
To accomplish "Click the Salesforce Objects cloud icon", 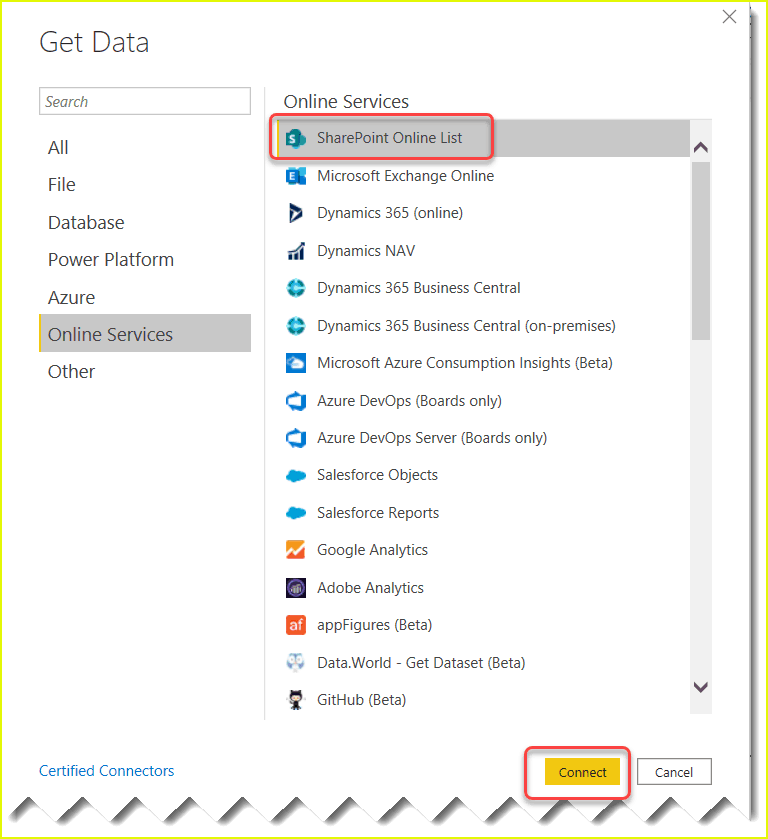I will coord(295,475).
